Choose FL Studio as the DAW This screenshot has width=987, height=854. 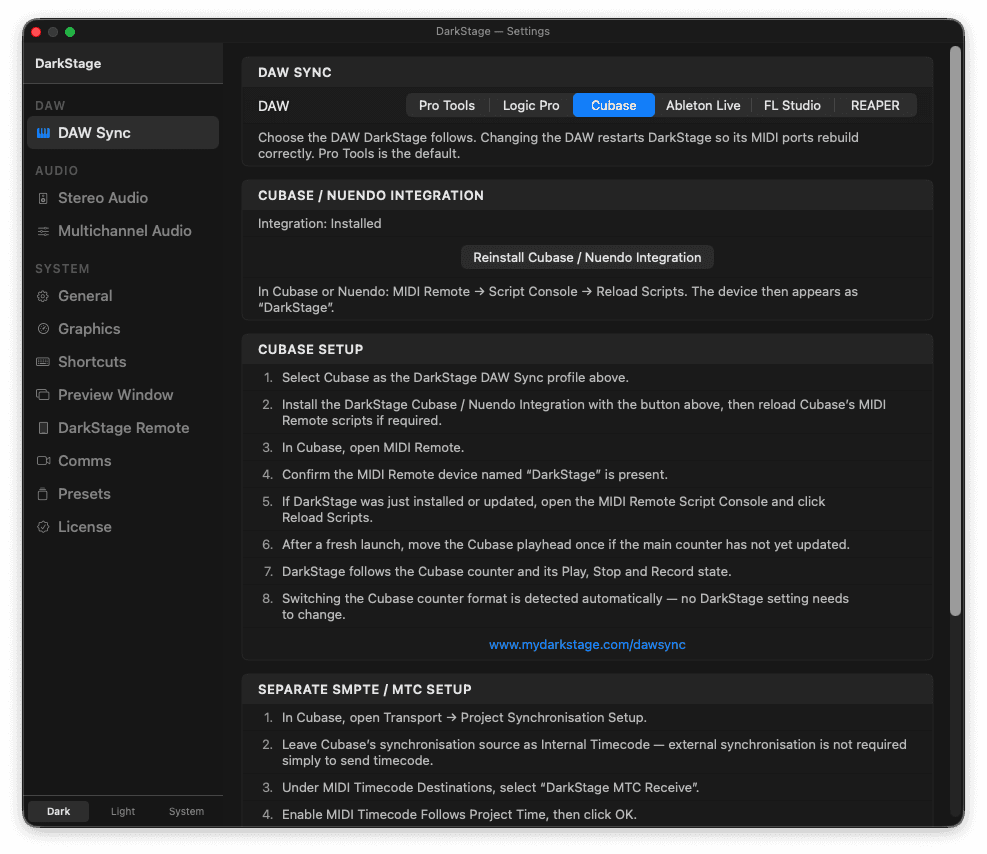click(x=792, y=105)
